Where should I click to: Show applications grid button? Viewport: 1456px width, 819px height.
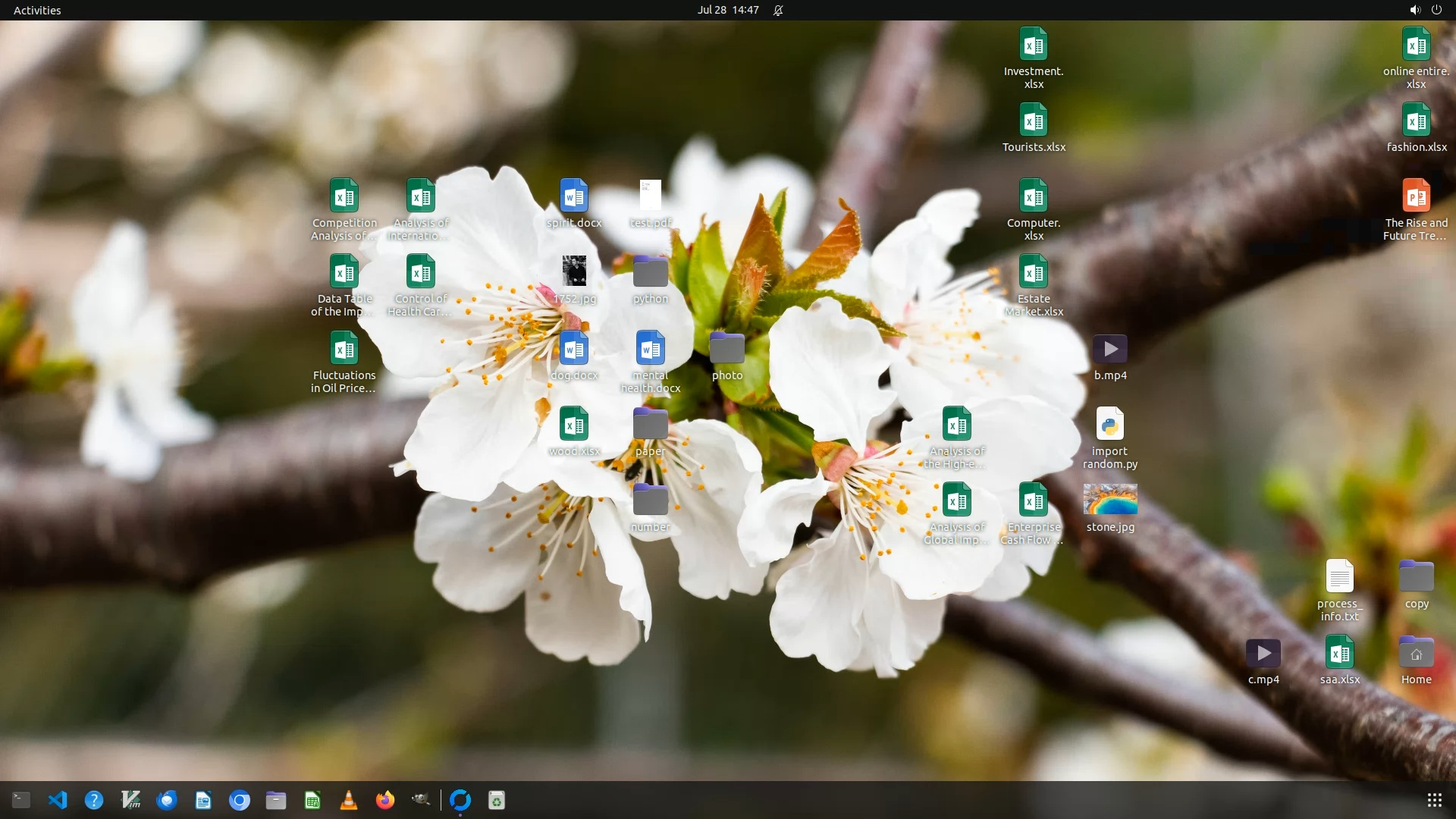tap(1434, 800)
